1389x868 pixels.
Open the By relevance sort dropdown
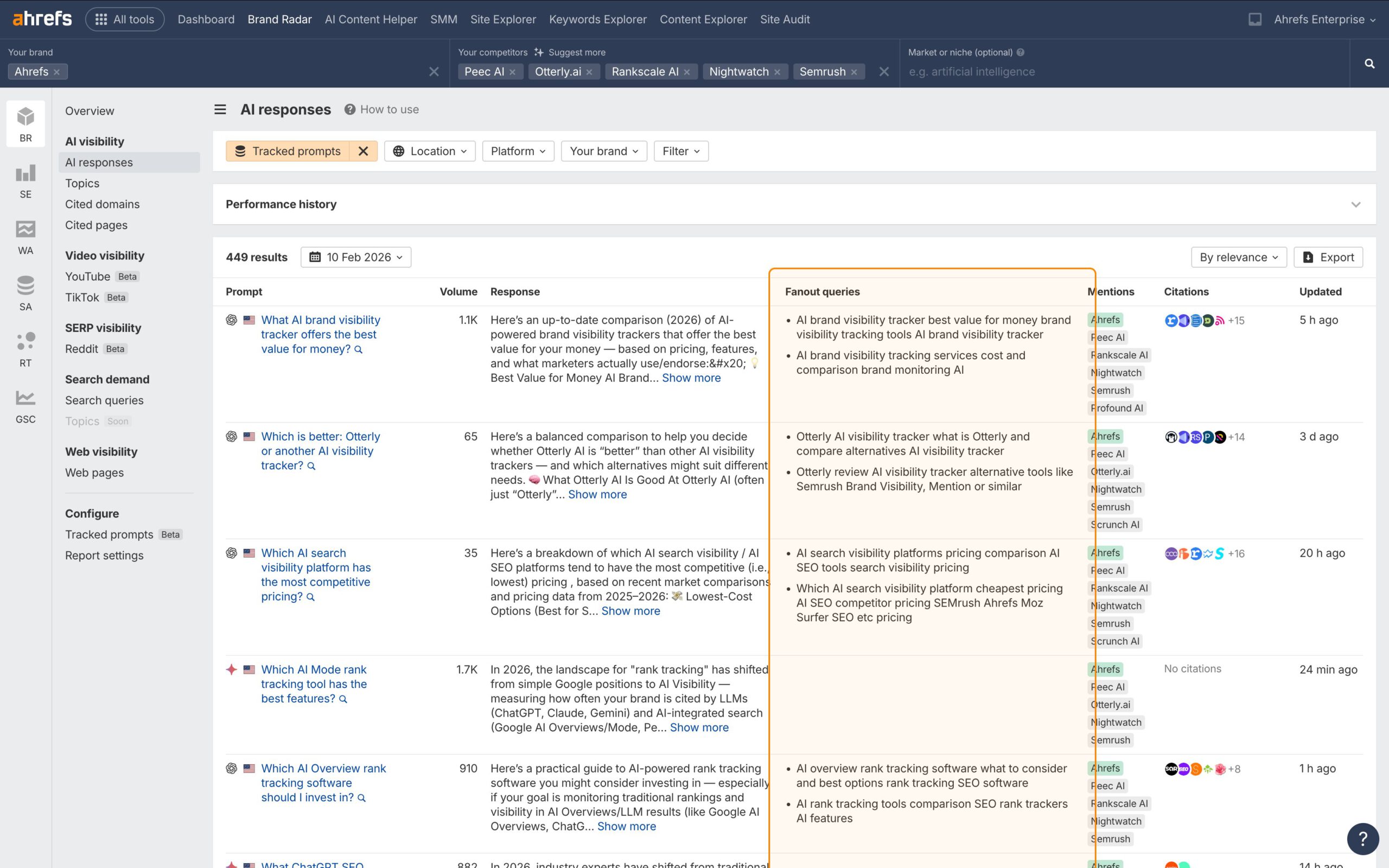1238,257
